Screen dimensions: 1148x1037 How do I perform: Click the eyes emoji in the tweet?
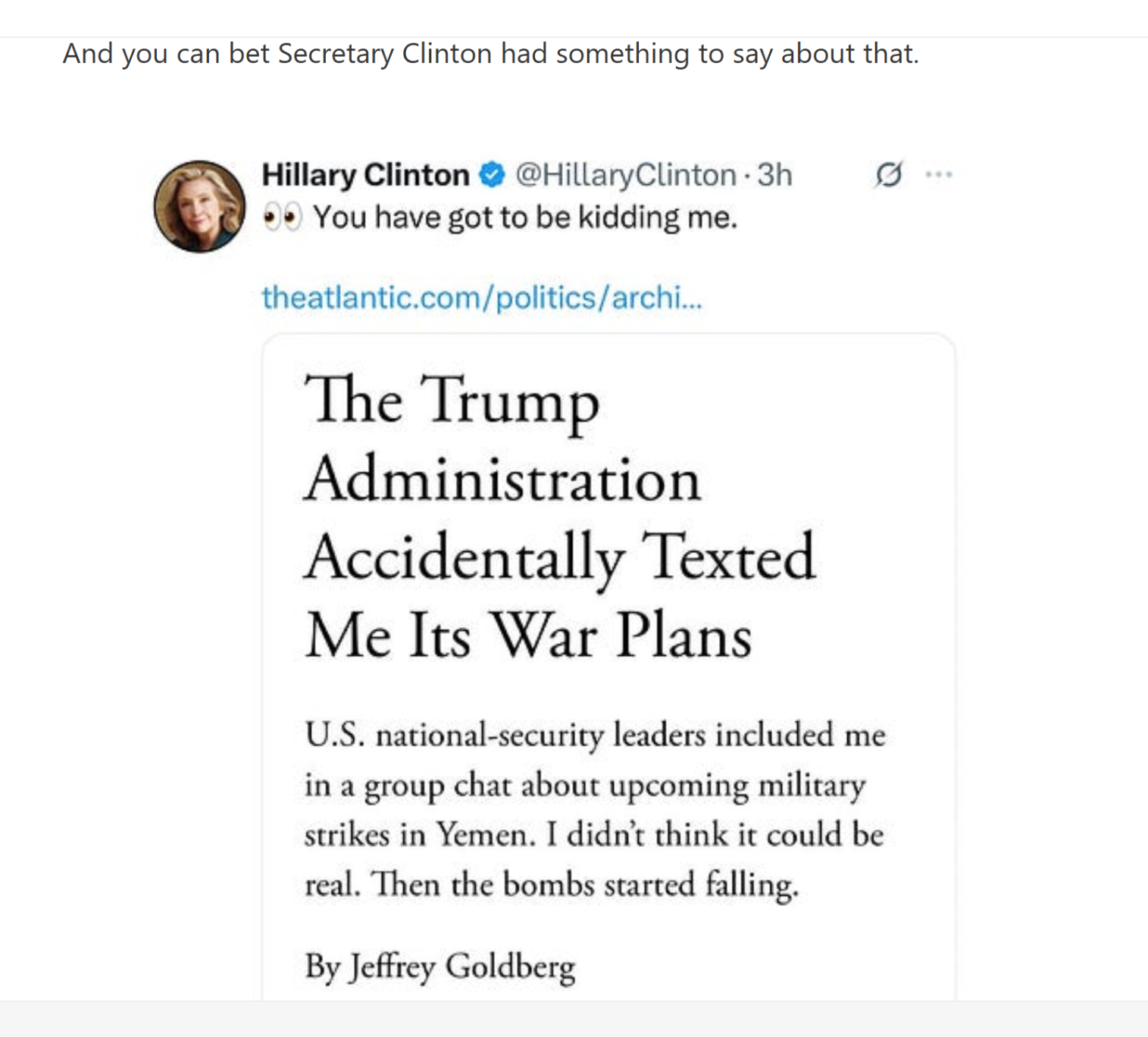[282, 218]
